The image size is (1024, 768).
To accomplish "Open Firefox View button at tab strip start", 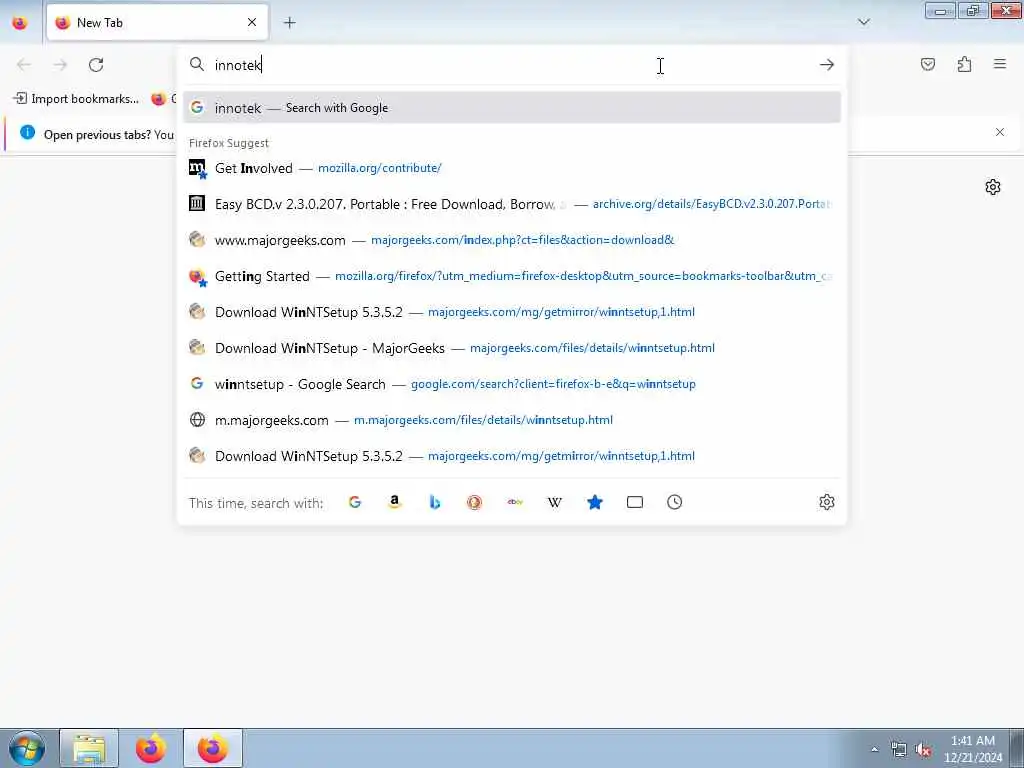I will coord(20,23).
